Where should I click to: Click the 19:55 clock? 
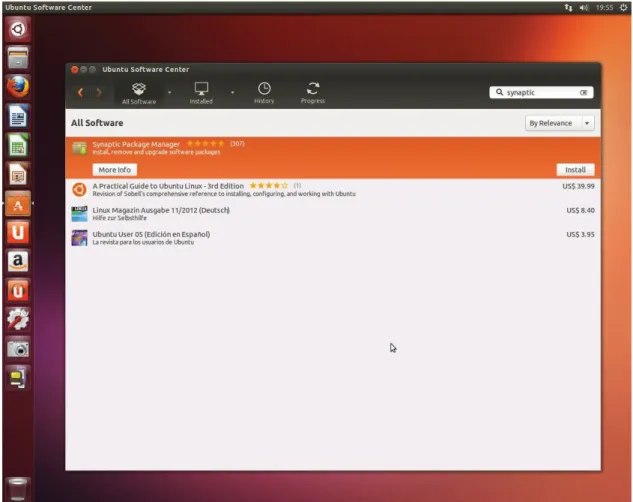(604, 7)
